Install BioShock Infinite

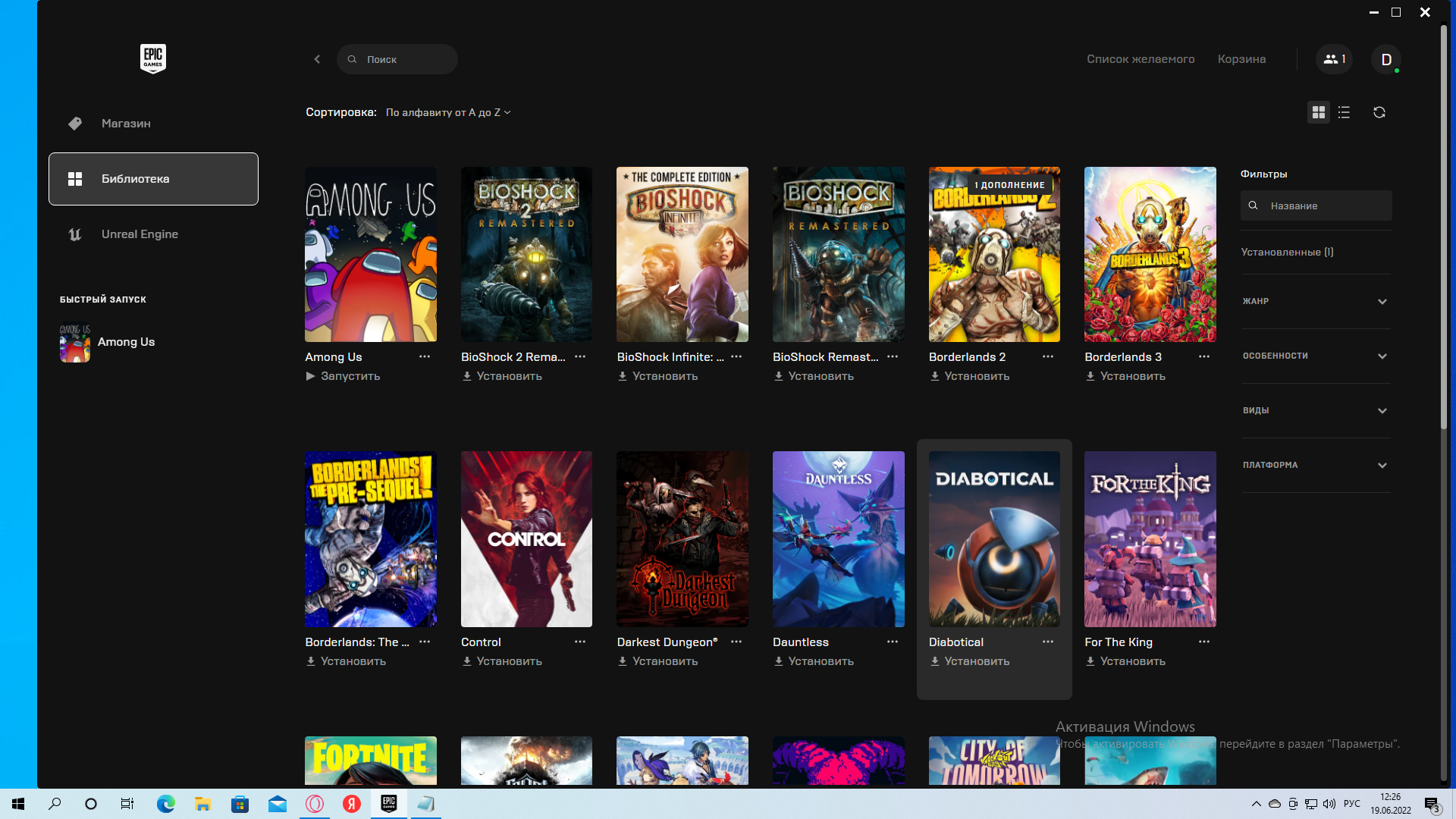click(x=657, y=376)
